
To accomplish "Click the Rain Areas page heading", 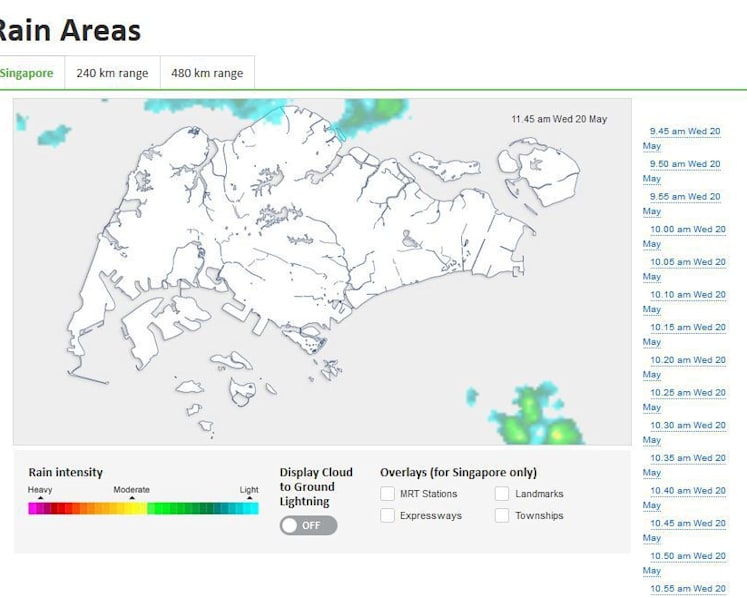I will point(69,30).
